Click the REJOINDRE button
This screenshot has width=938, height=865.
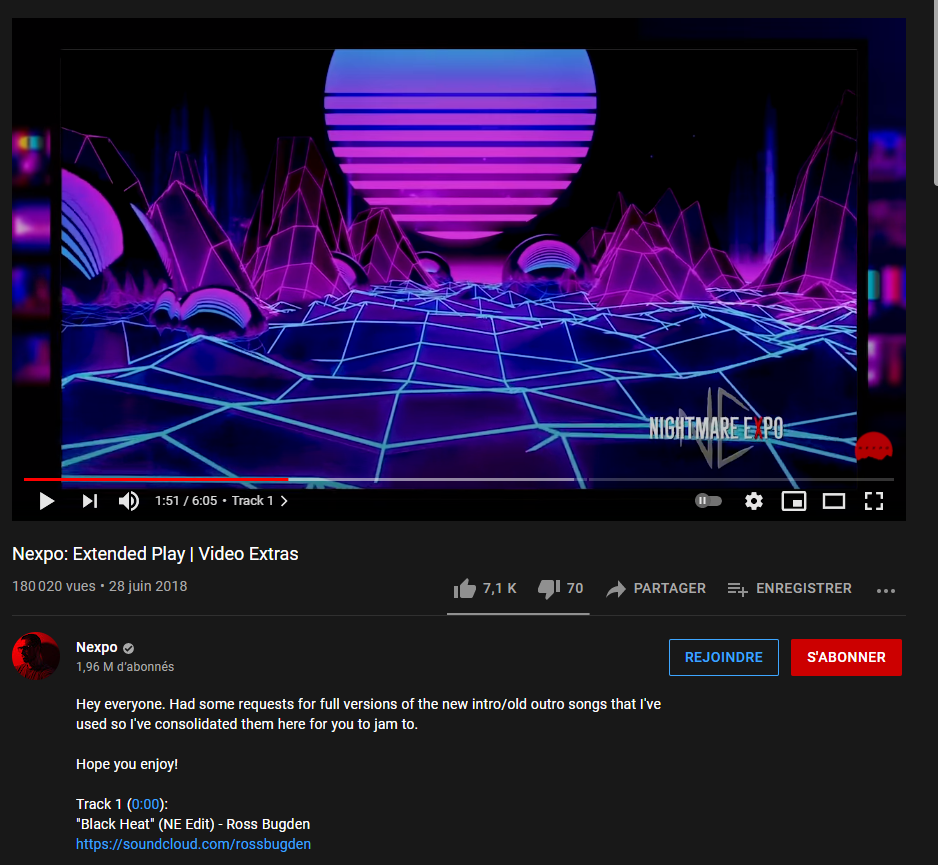724,657
